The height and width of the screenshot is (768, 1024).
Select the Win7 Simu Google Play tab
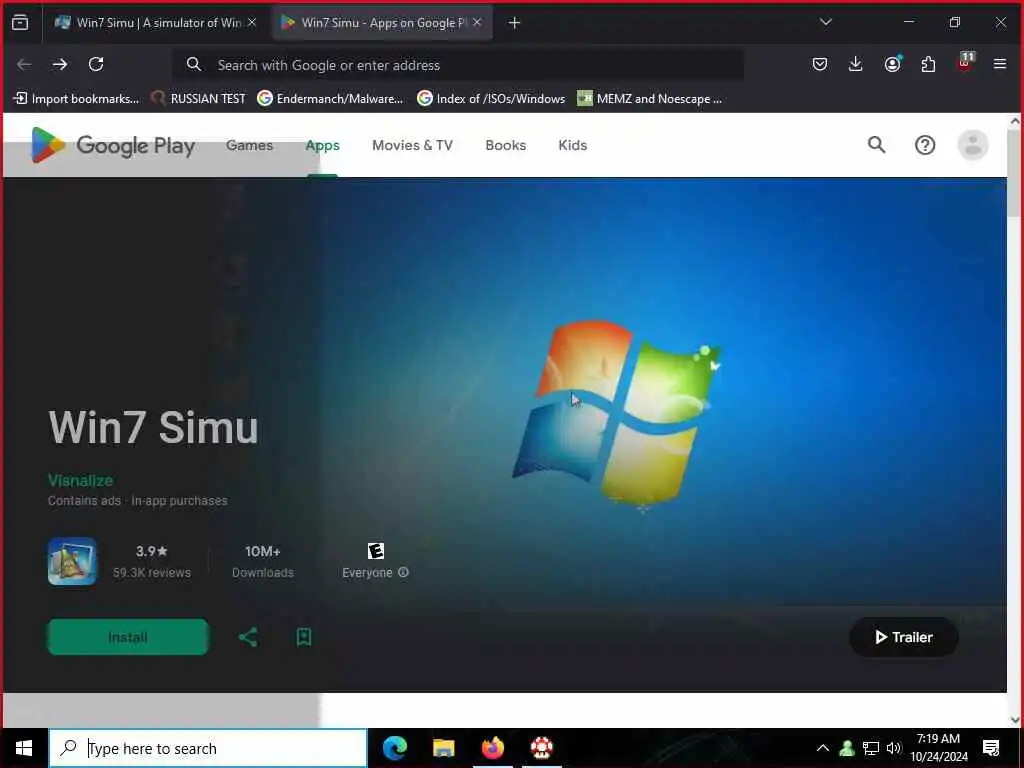(382, 22)
